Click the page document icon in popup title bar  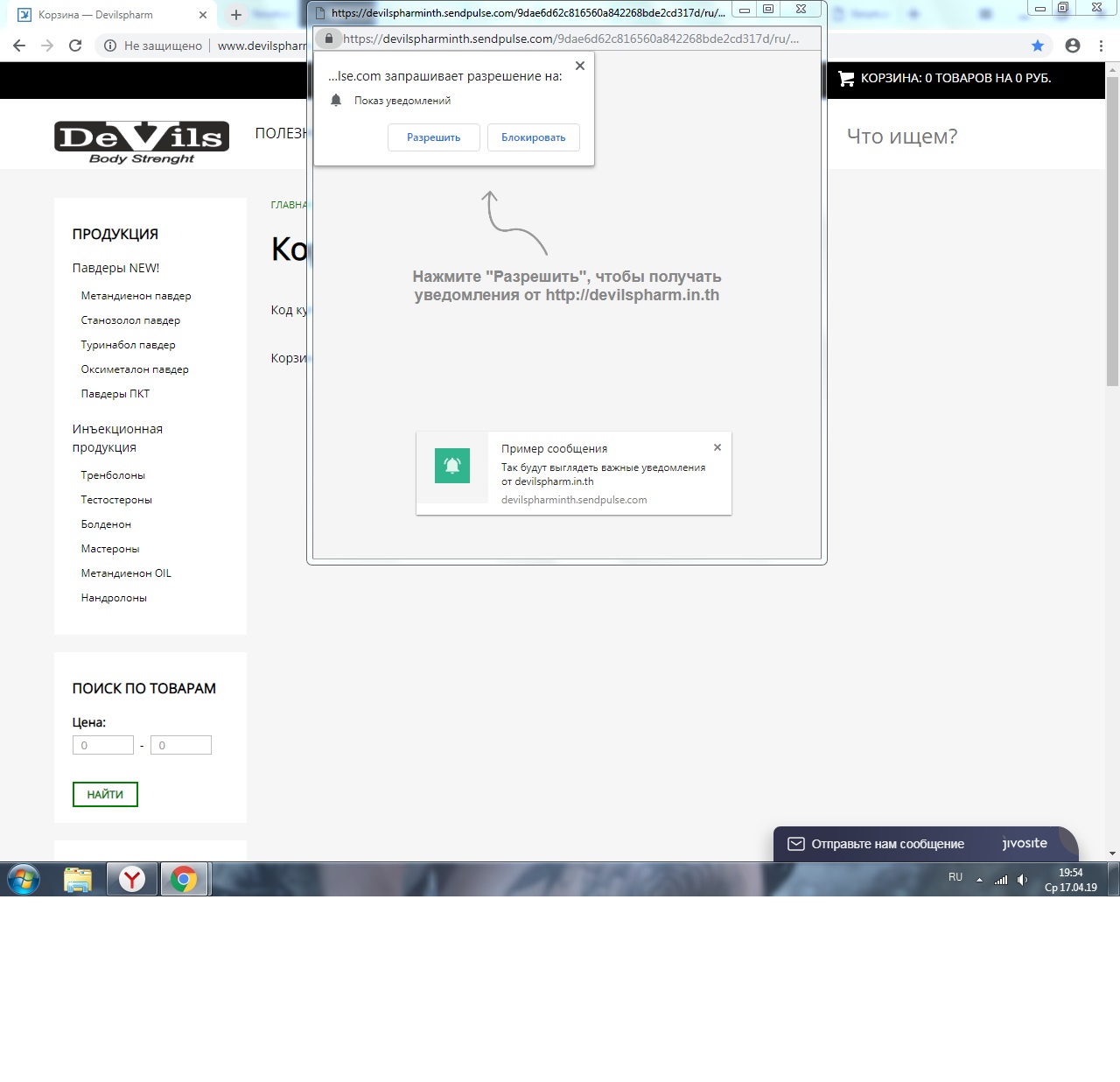coord(320,13)
